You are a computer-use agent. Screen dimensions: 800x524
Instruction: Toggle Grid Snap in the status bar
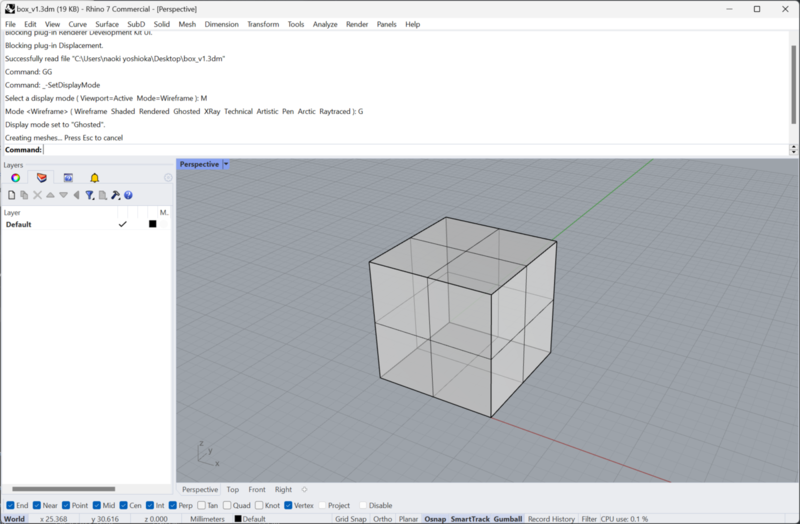351,519
